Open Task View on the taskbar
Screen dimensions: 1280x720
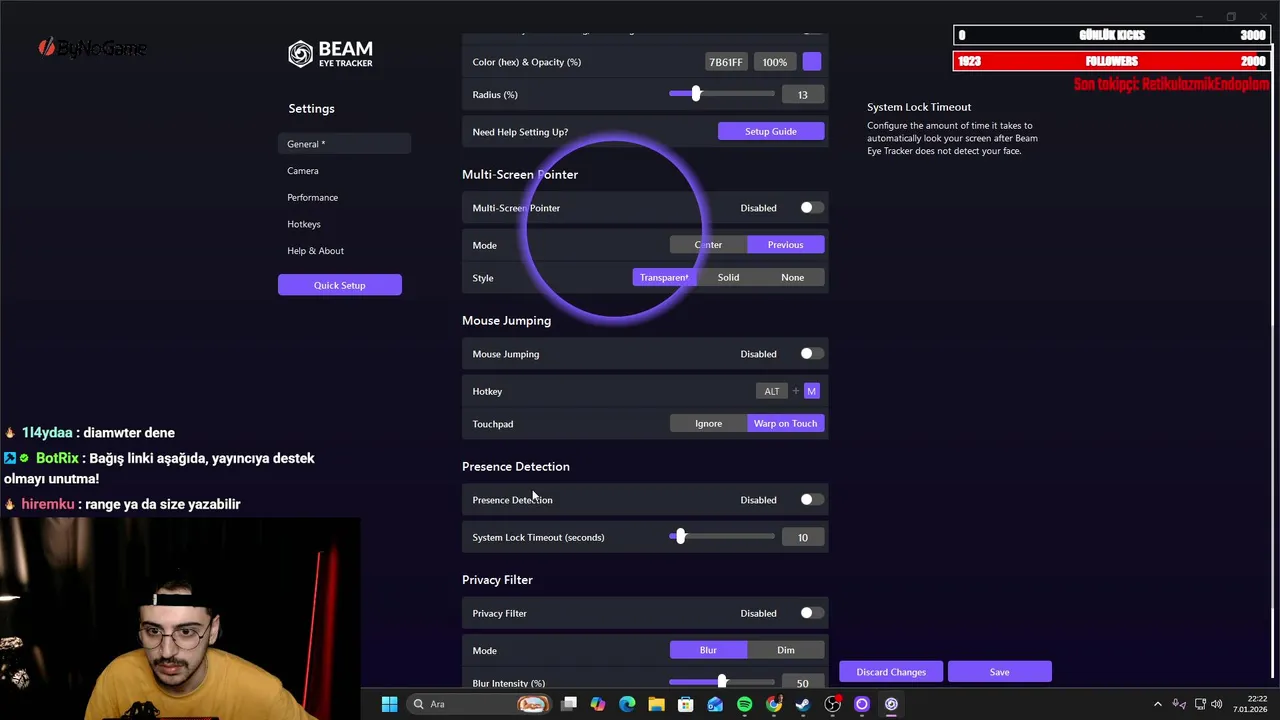pos(569,704)
